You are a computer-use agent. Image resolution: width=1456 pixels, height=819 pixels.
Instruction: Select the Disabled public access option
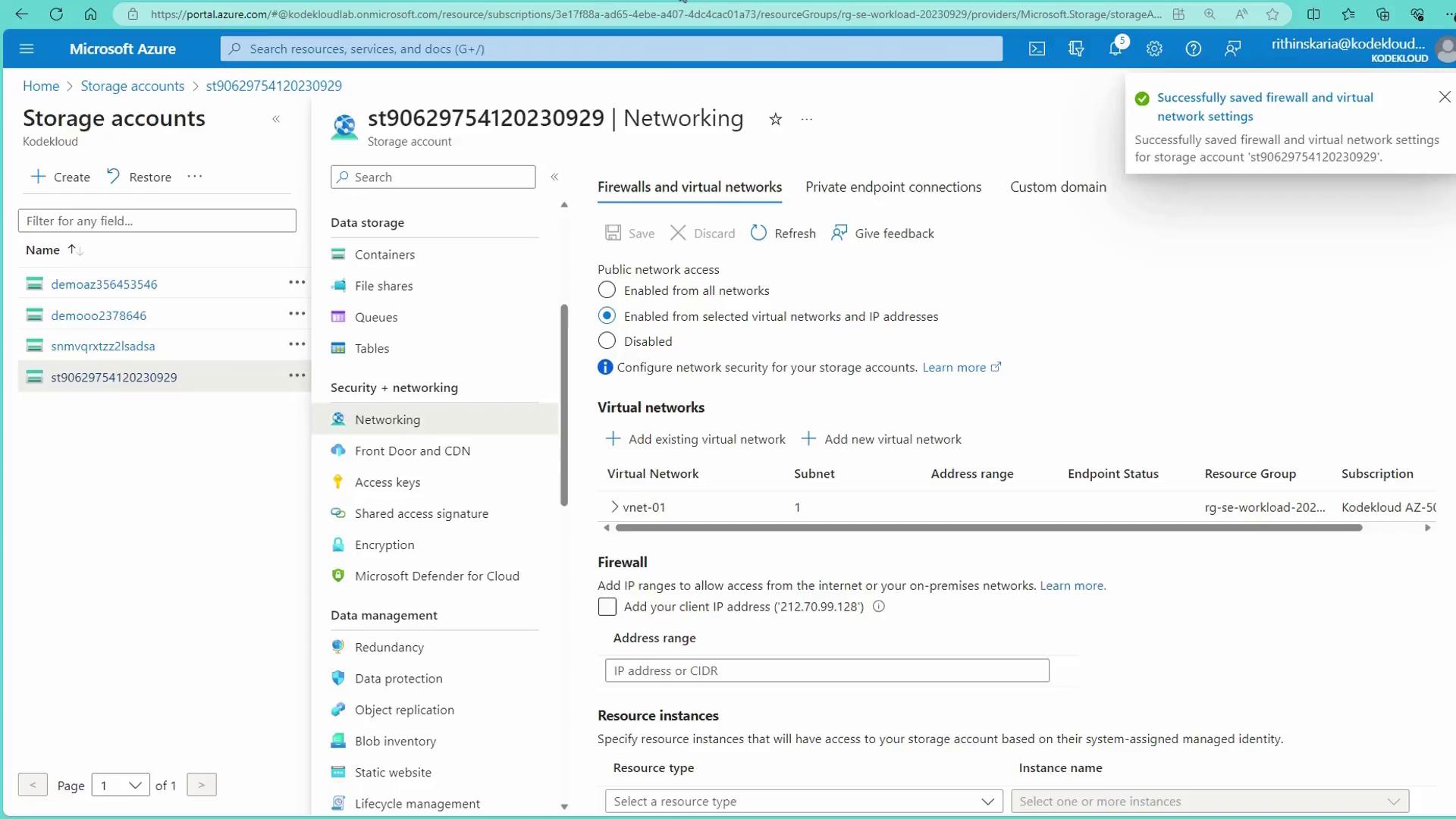pos(607,341)
